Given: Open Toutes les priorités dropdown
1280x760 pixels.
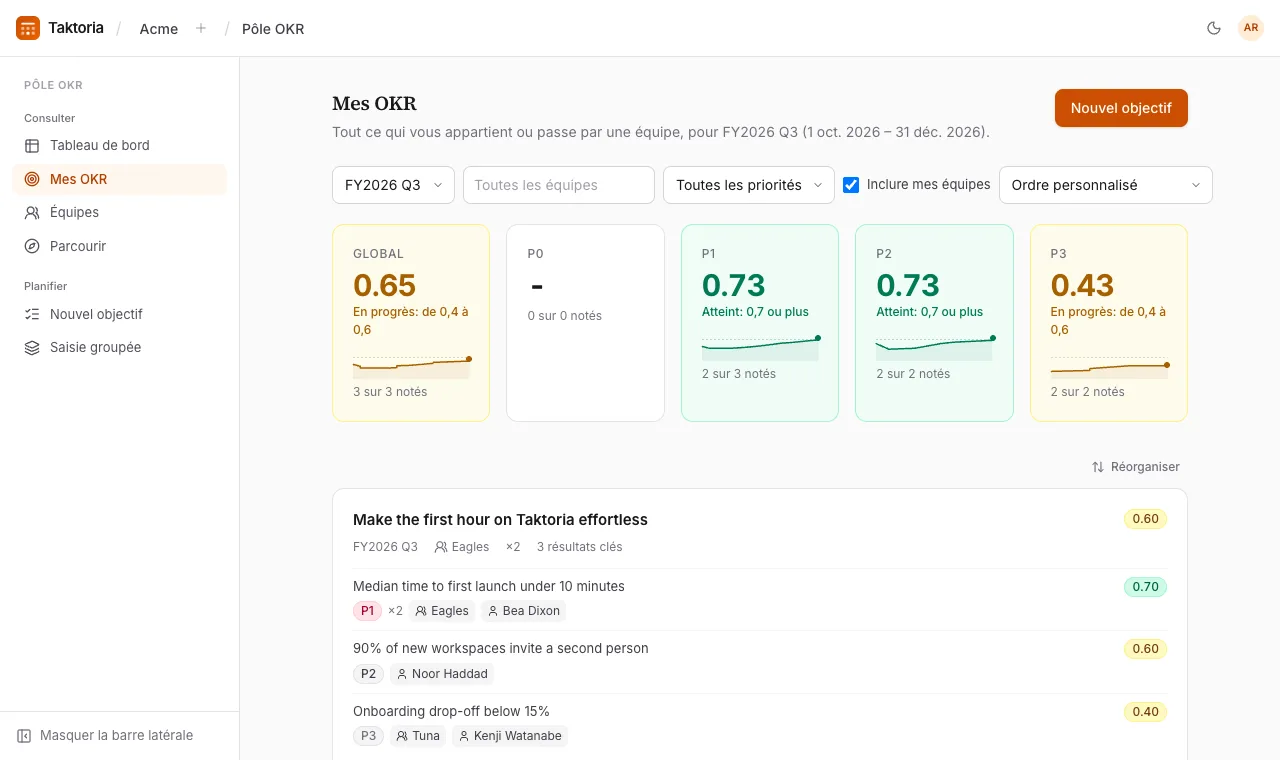Looking at the screenshot, I should point(749,185).
